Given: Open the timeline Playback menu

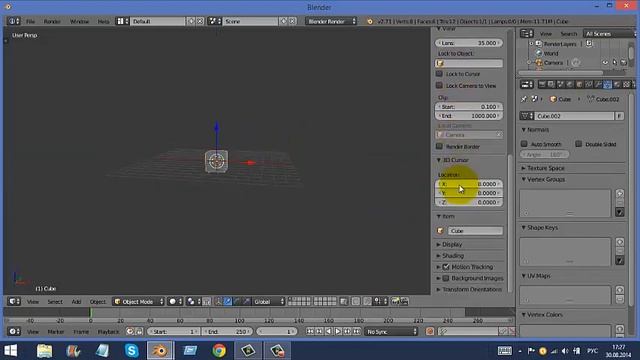Looking at the screenshot, I should pos(108,332).
